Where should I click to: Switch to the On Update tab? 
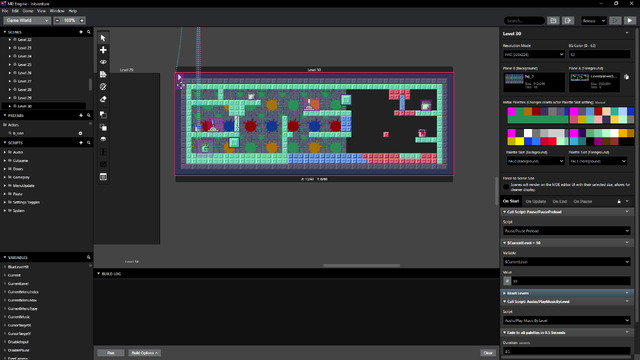tap(536, 201)
